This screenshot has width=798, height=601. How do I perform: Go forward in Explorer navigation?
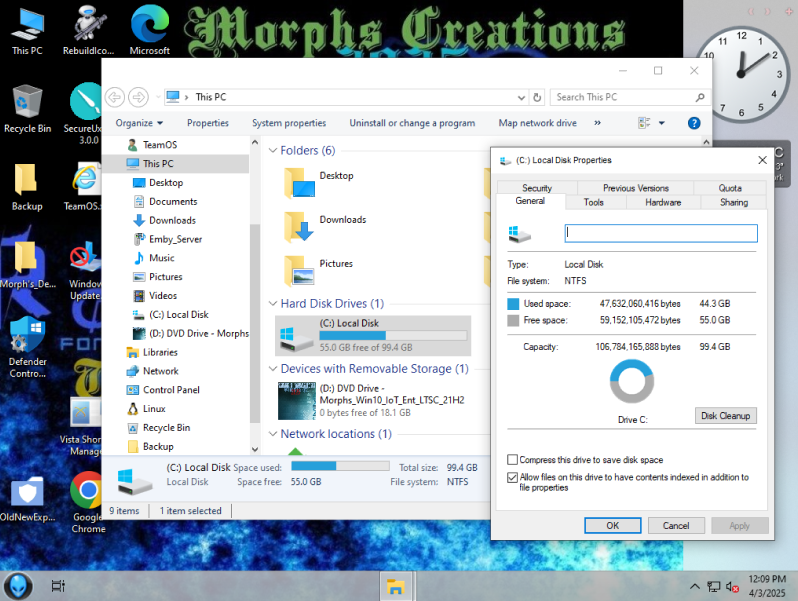(x=138, y=97)
